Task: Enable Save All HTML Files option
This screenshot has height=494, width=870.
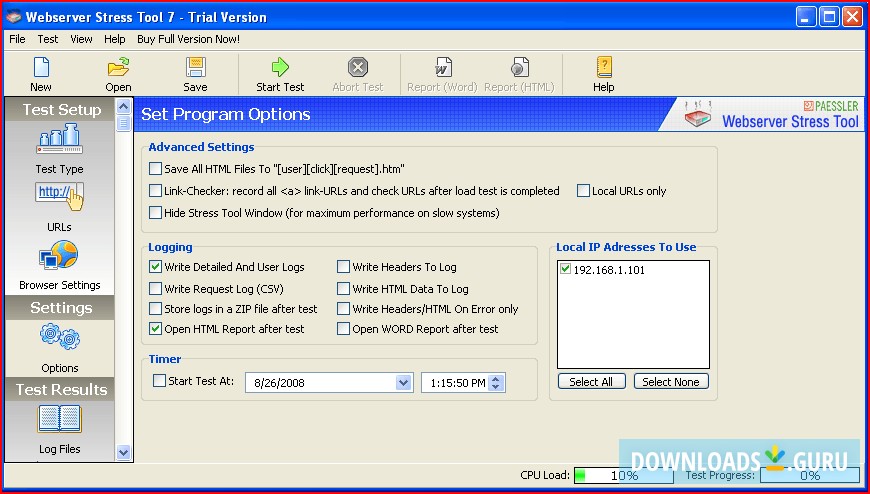Action: pyautogui.click(x=155, y=169)
